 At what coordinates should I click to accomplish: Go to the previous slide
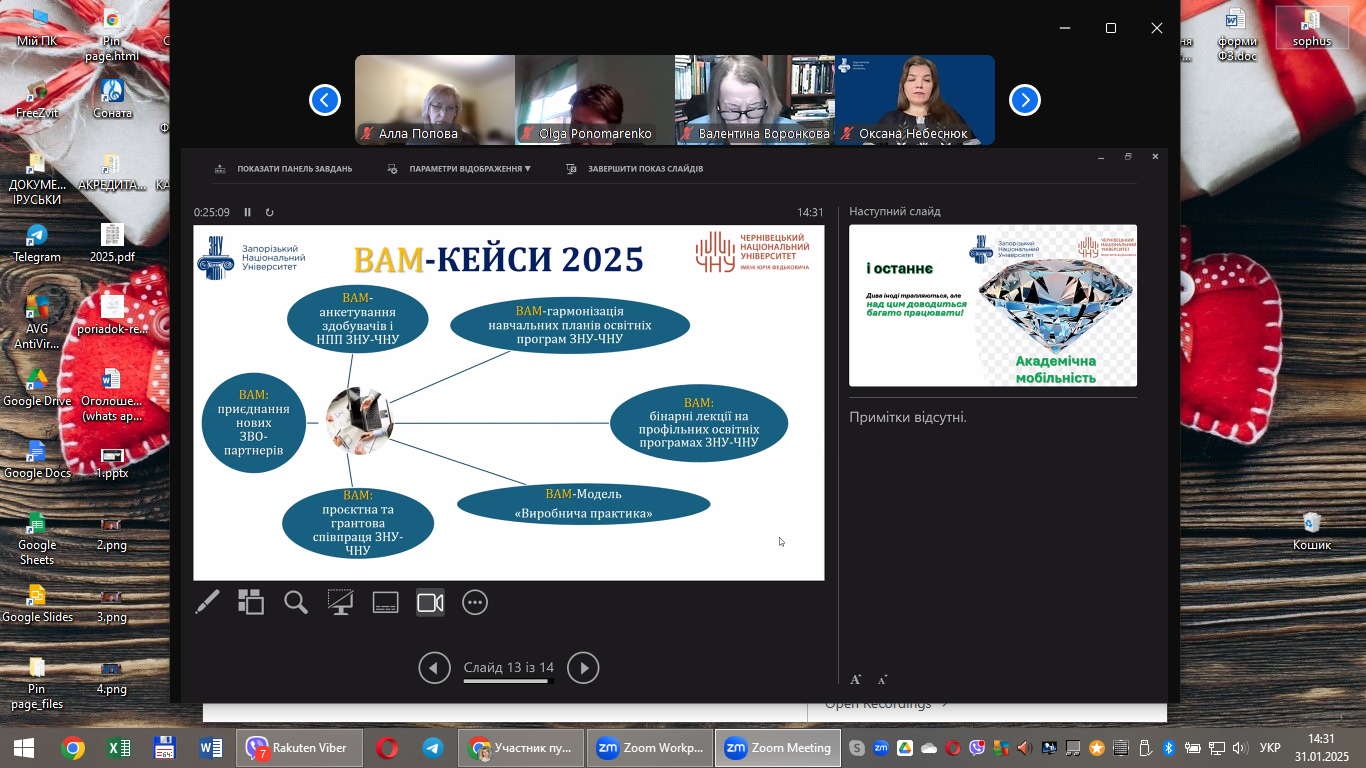[434, 668]
